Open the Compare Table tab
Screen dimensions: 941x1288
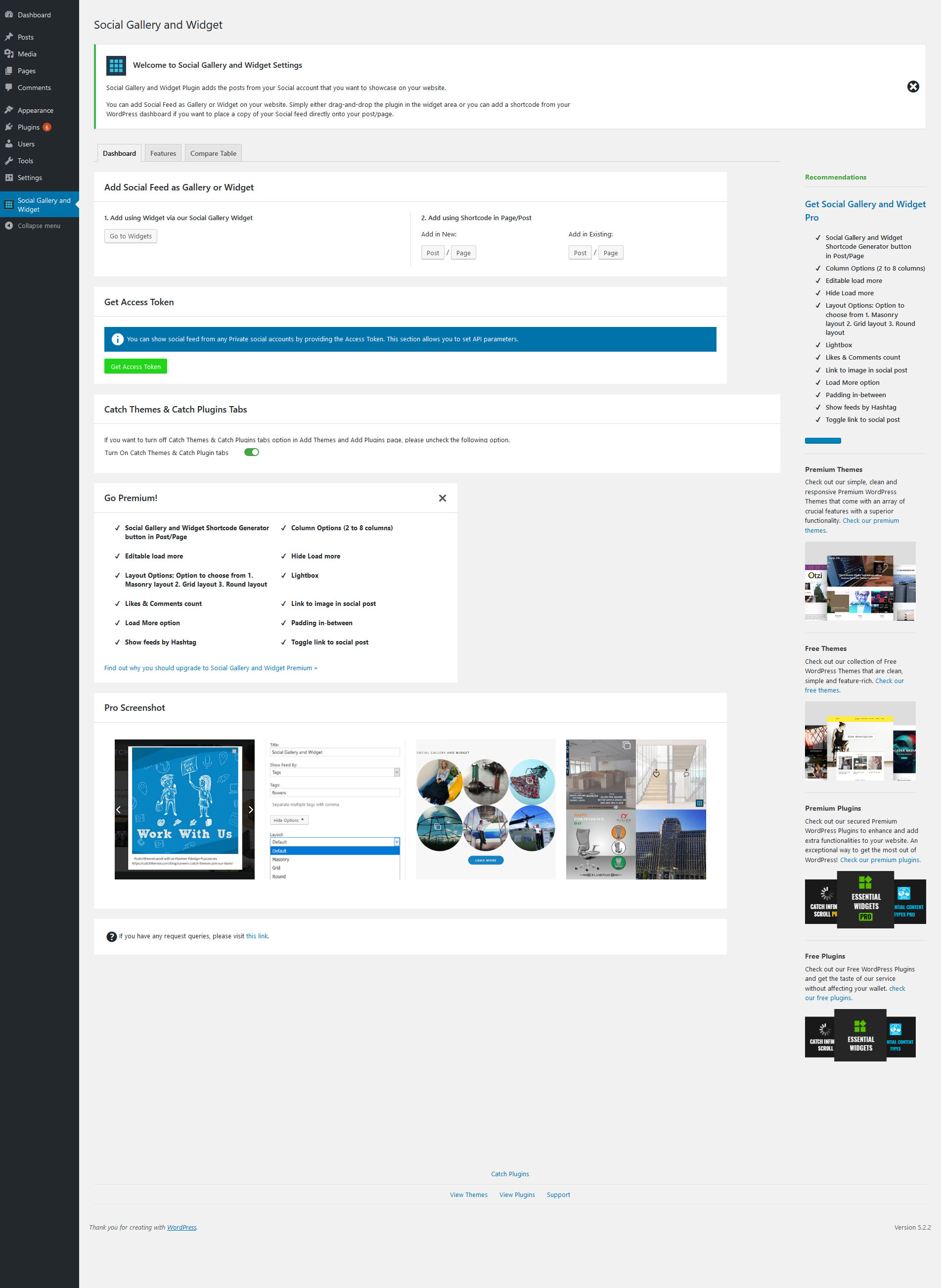point(213,153)
